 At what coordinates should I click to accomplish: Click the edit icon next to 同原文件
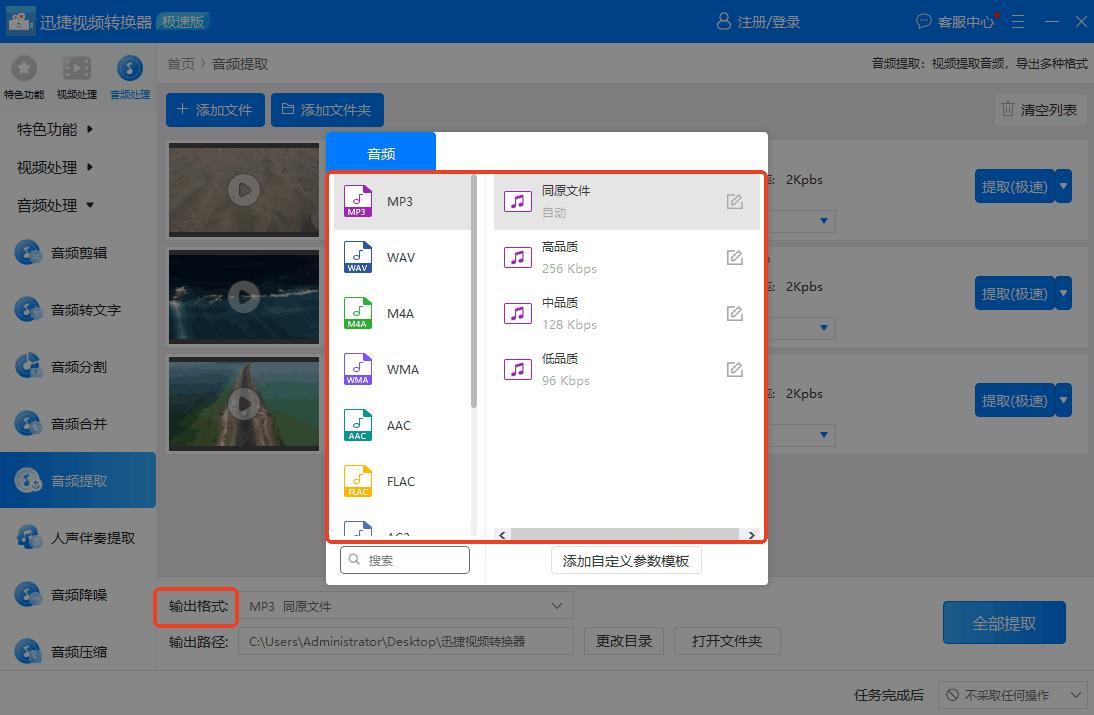(735, 202)
